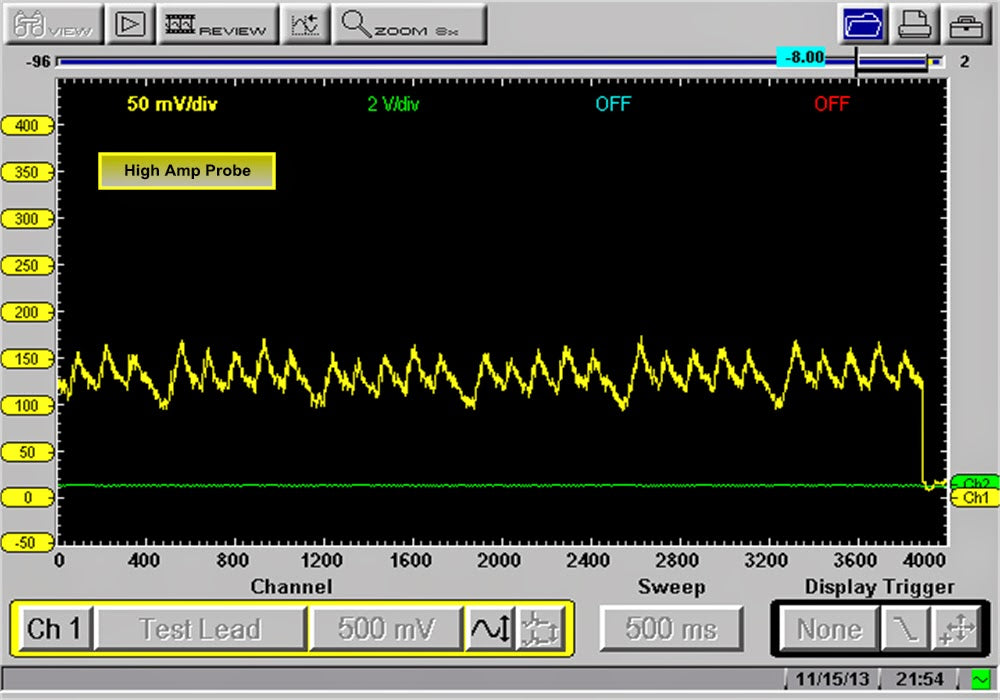Click the printer icon
Image resolution: width=1000 pixels, height=700 pixels.
click(915, 26)
